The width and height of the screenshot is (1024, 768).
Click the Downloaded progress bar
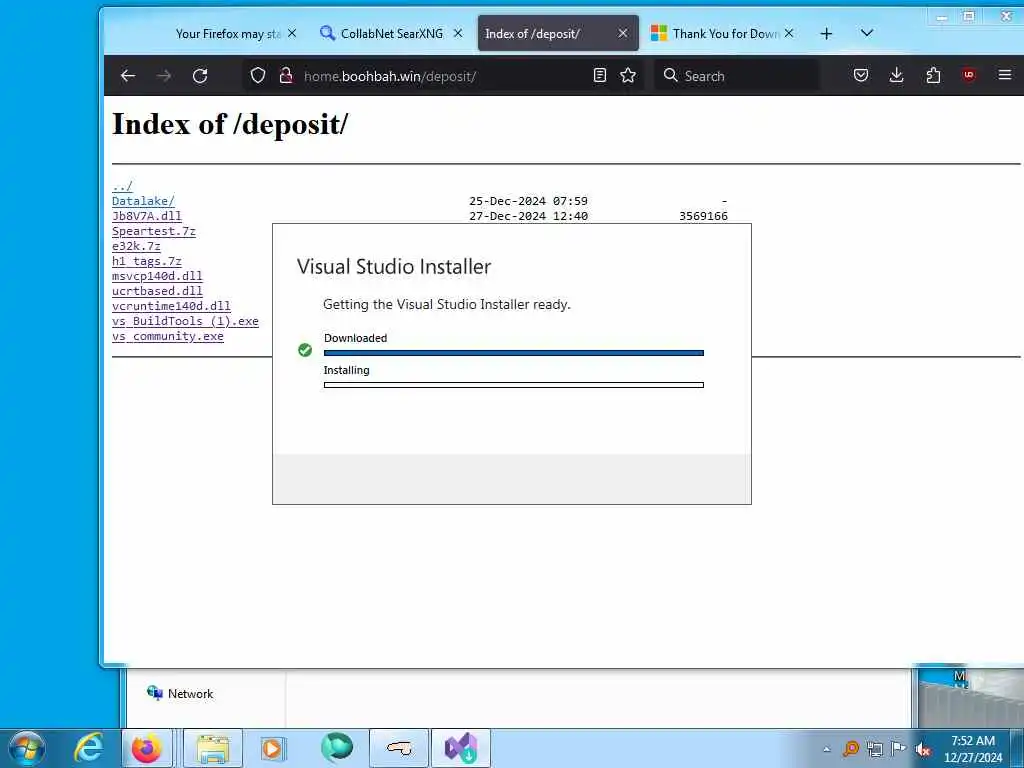[x=514, y=353]
